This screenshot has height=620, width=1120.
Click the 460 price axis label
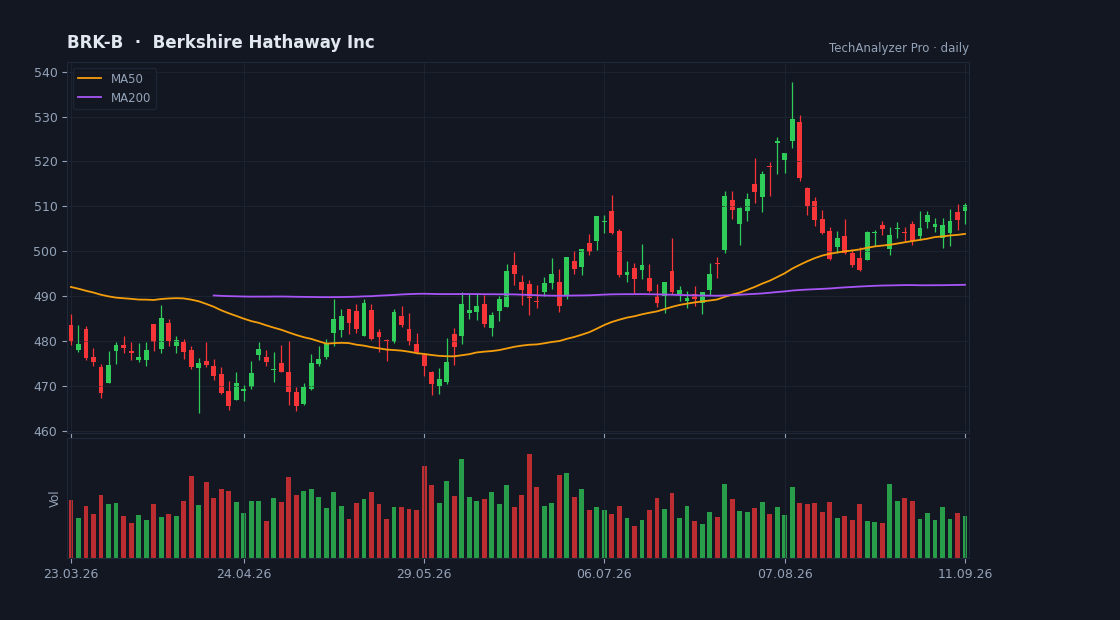click(46, 431)
